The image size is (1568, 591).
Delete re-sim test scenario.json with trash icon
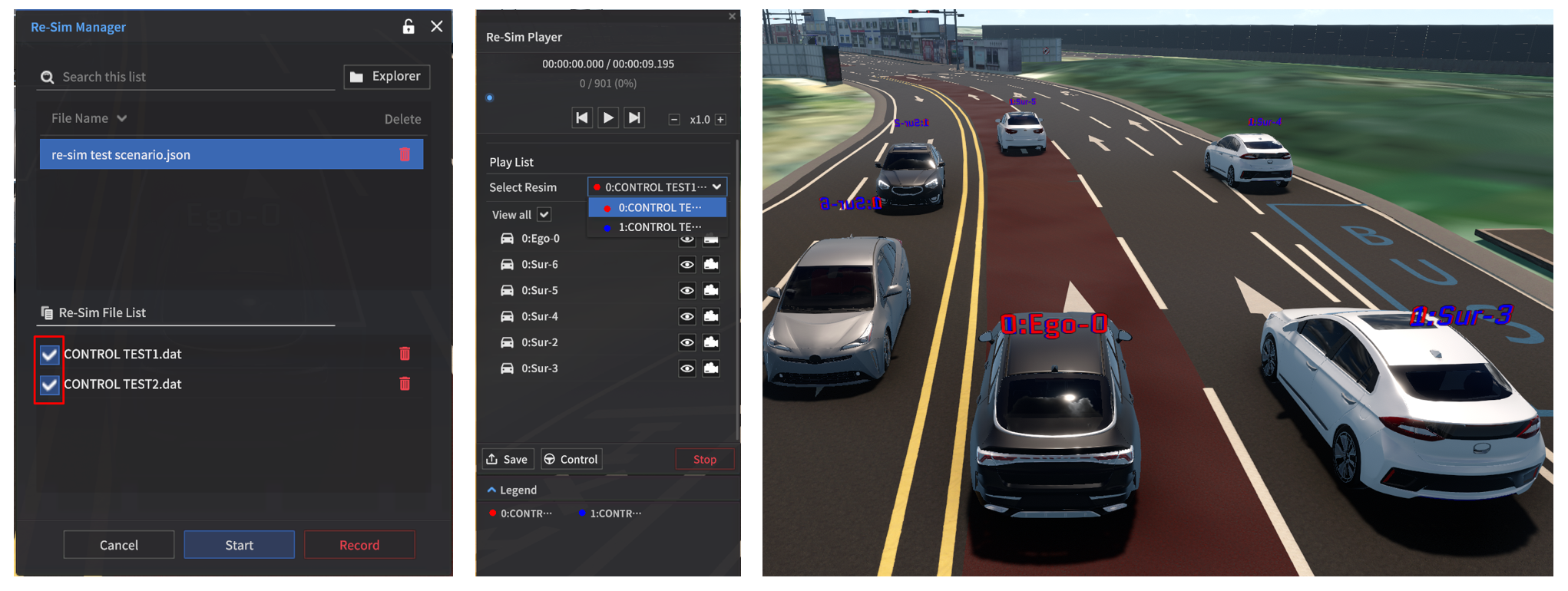pyautogui.click(x=405, y=154)
